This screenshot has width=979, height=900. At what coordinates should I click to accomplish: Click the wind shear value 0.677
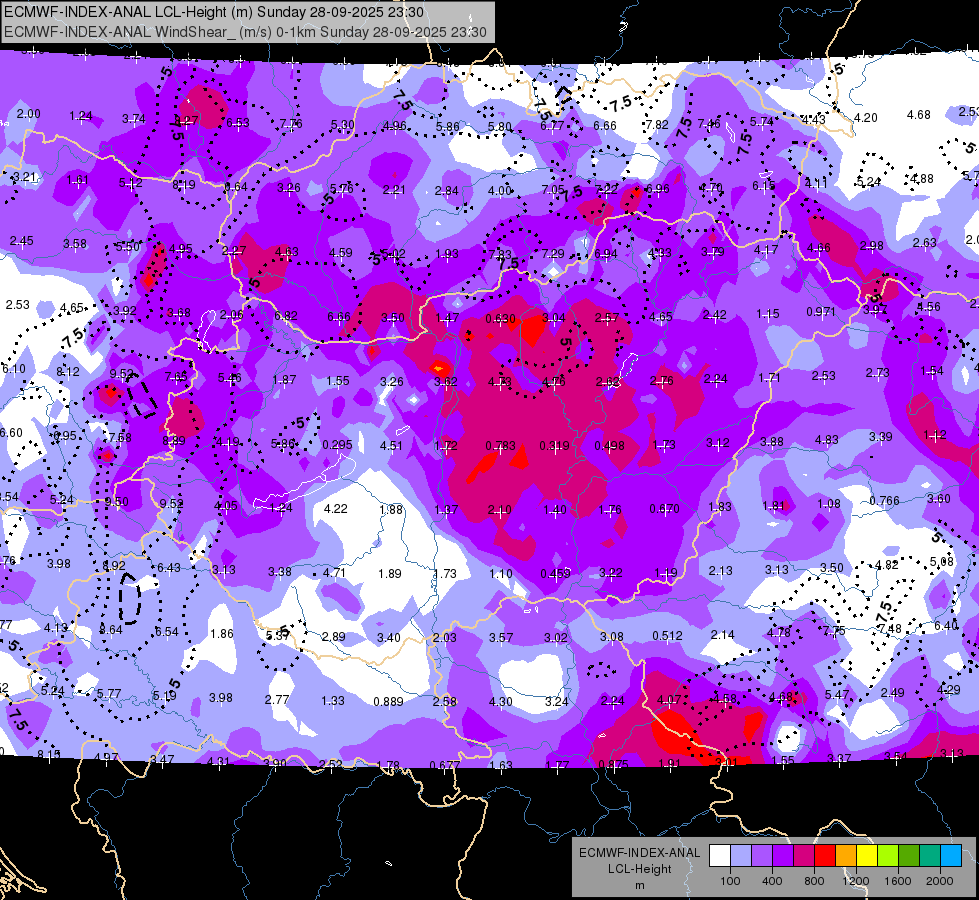pyautogui.click(x=445, y=765)
